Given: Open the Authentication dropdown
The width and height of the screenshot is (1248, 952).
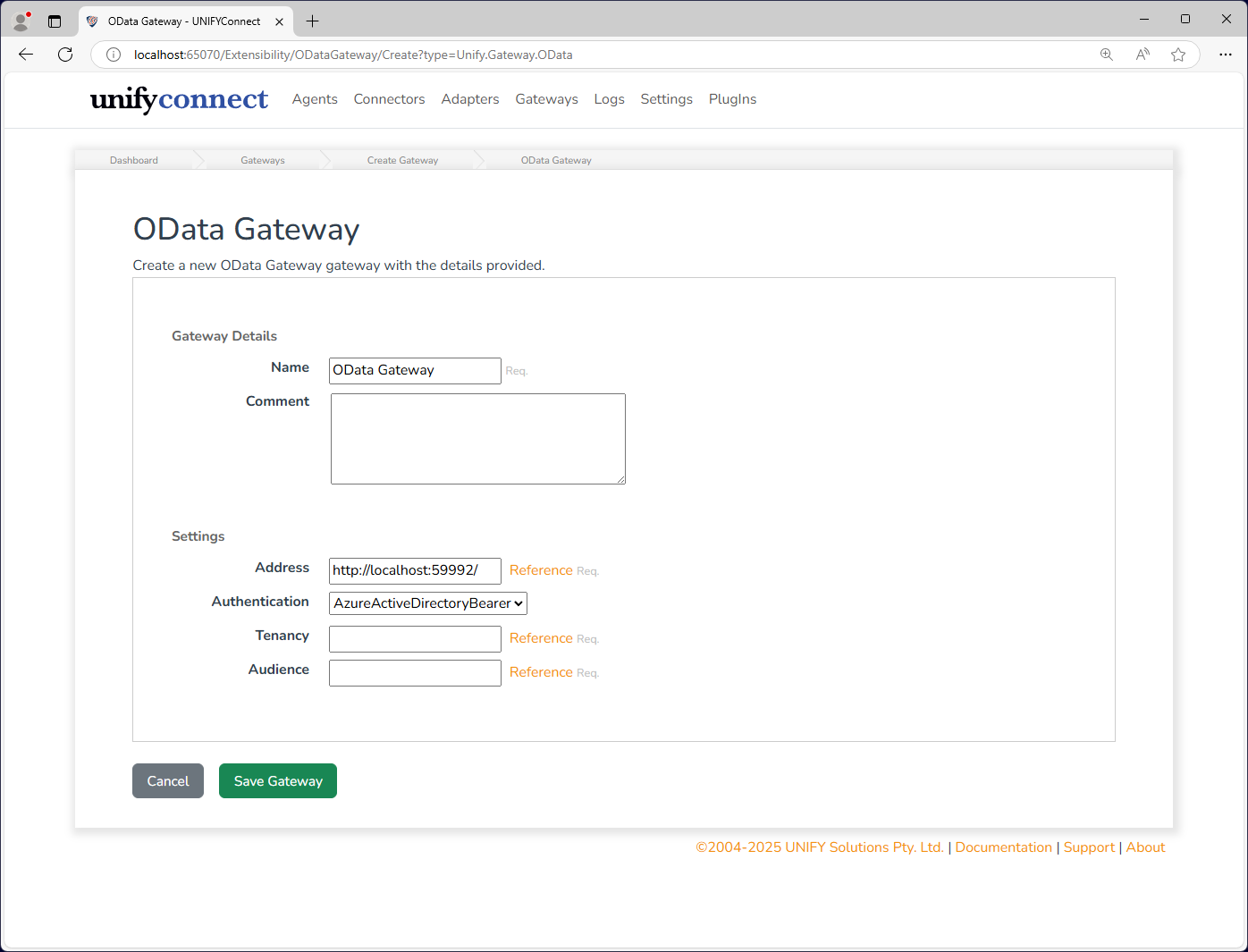Looking at the screenshot, I should click(428, 603).
